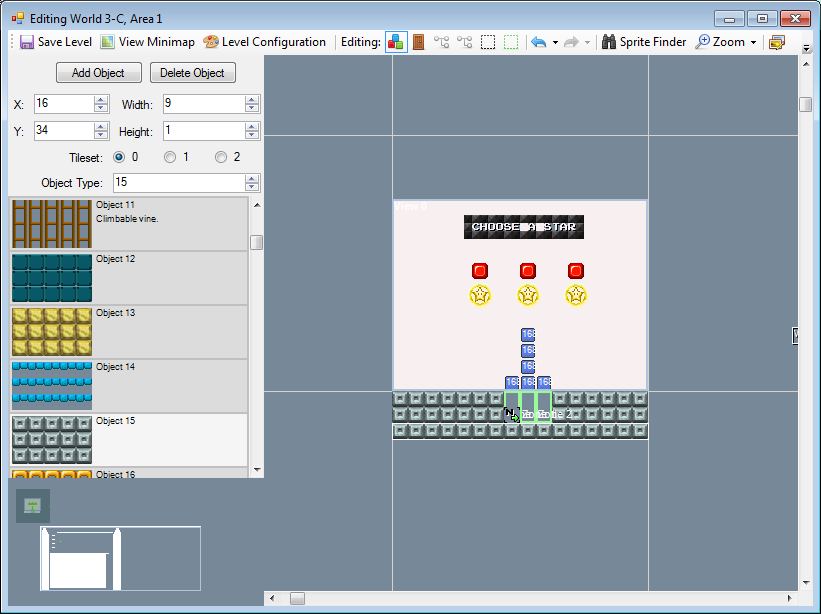Select the leftmost star coin sprite
This screenshot has height=614, width=821.
[x=480, y=295]
